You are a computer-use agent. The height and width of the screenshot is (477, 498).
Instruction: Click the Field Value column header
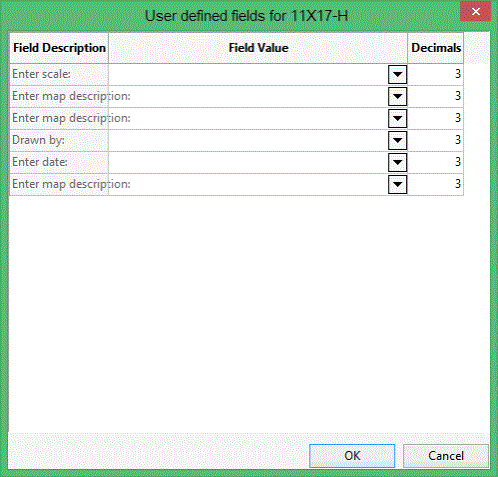258,48
